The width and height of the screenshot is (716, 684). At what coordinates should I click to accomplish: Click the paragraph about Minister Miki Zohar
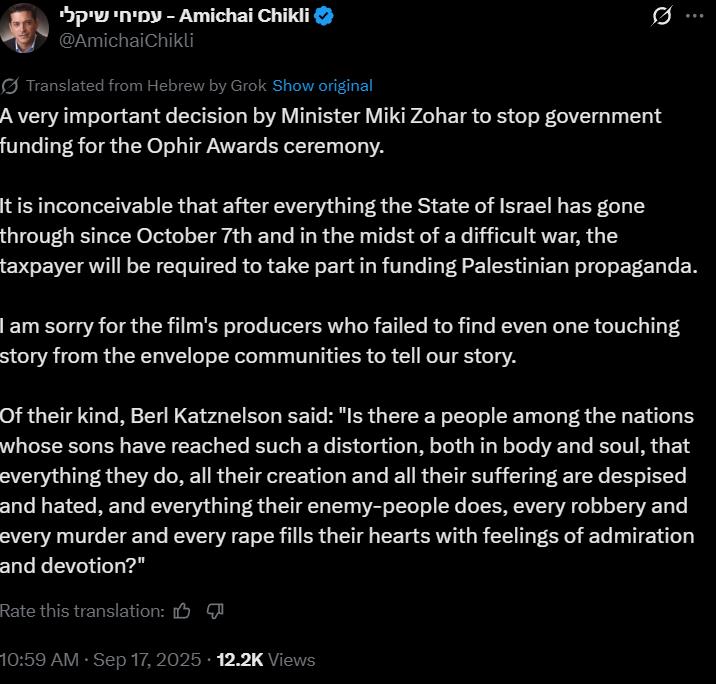tap(330, 130)
